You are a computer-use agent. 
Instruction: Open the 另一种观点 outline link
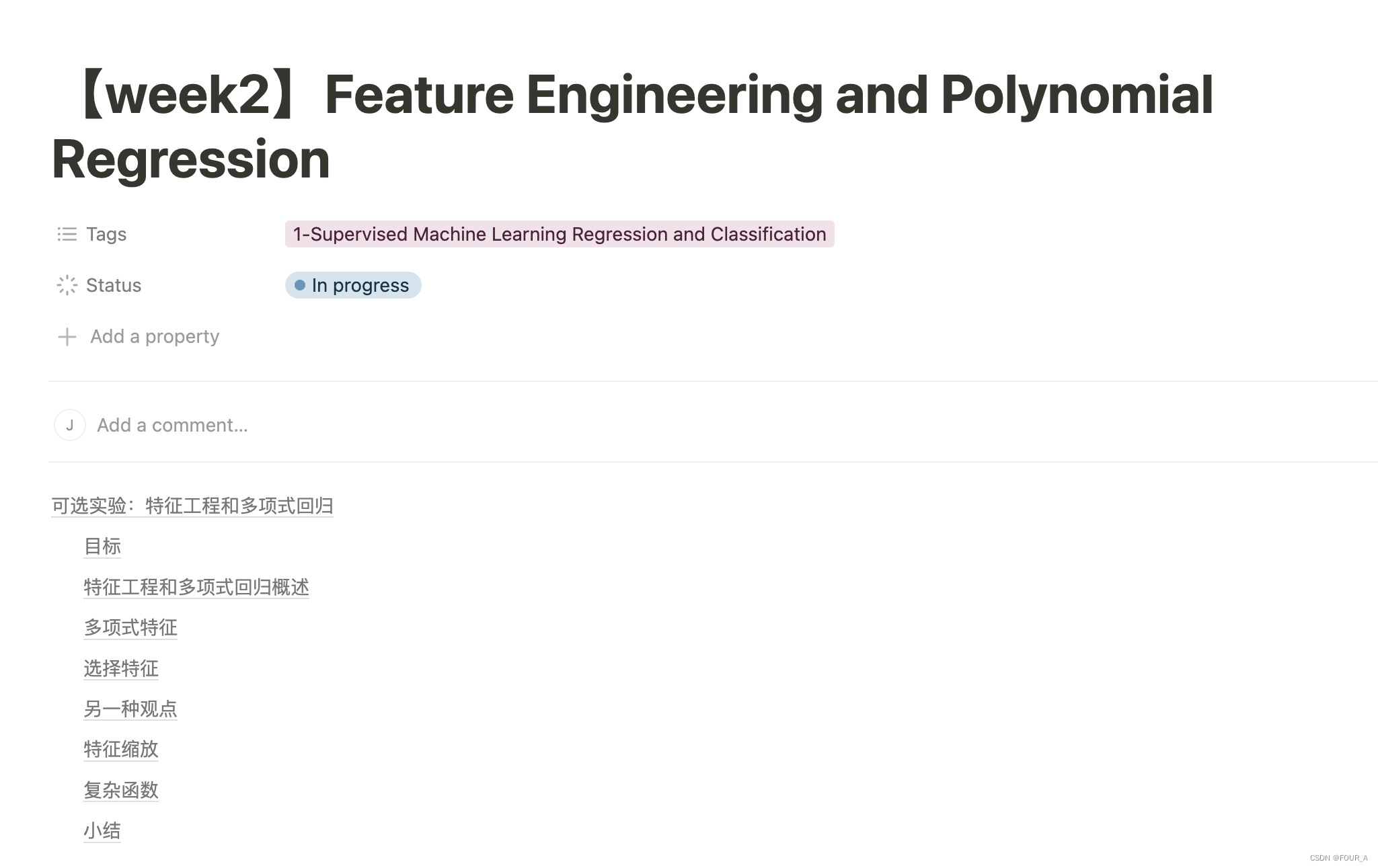[130, 709]
